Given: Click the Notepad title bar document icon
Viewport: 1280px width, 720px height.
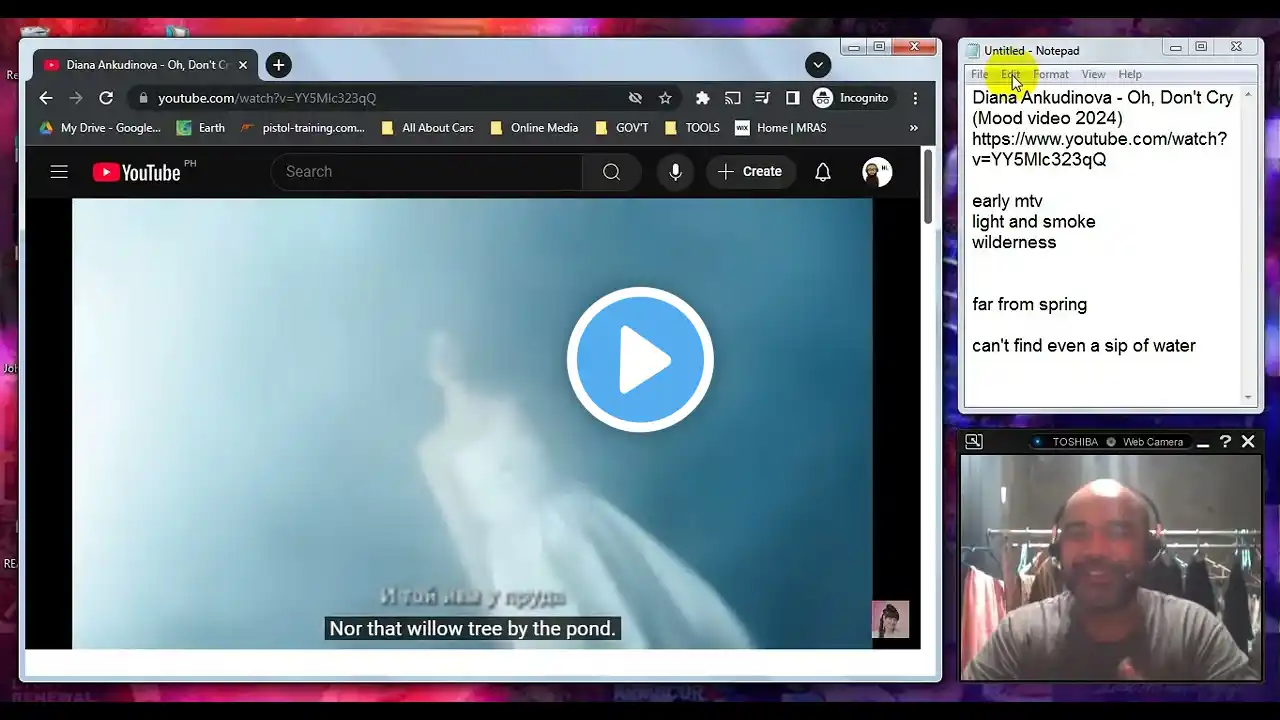Looking at the screenshot, I should pyautogui.click(x=973, y=50).
